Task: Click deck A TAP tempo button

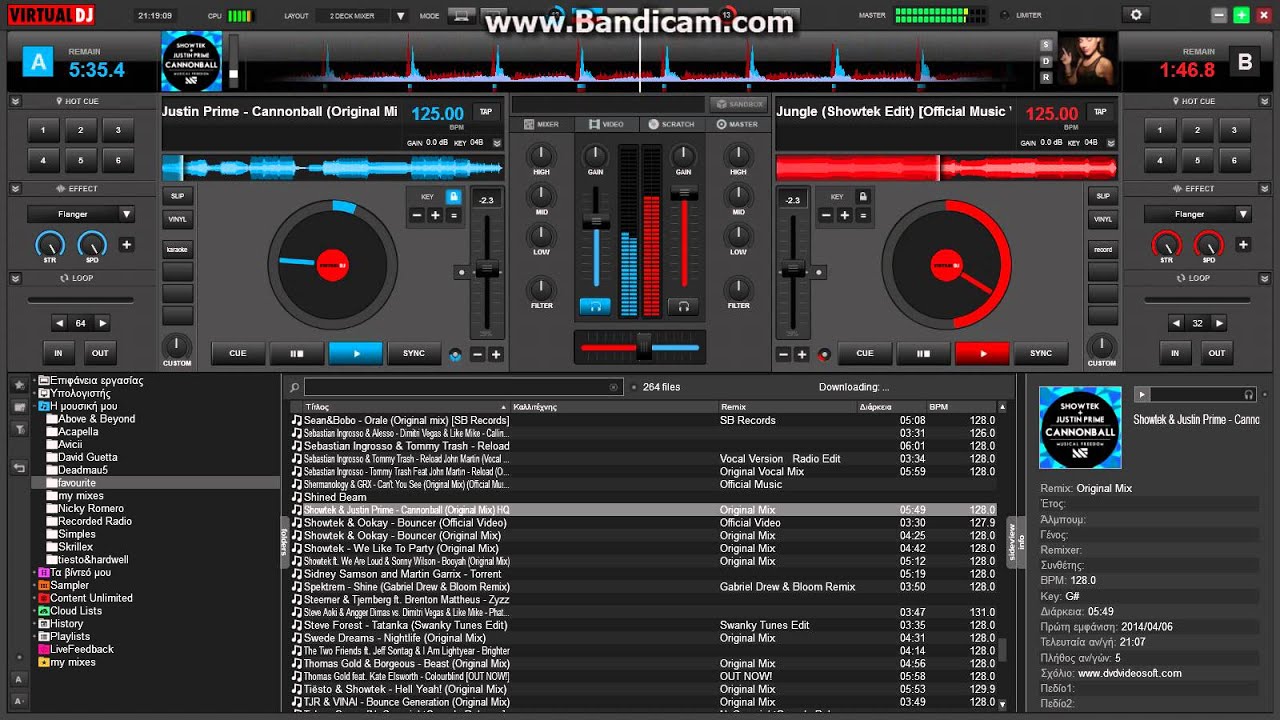Action: coord(486,112)
